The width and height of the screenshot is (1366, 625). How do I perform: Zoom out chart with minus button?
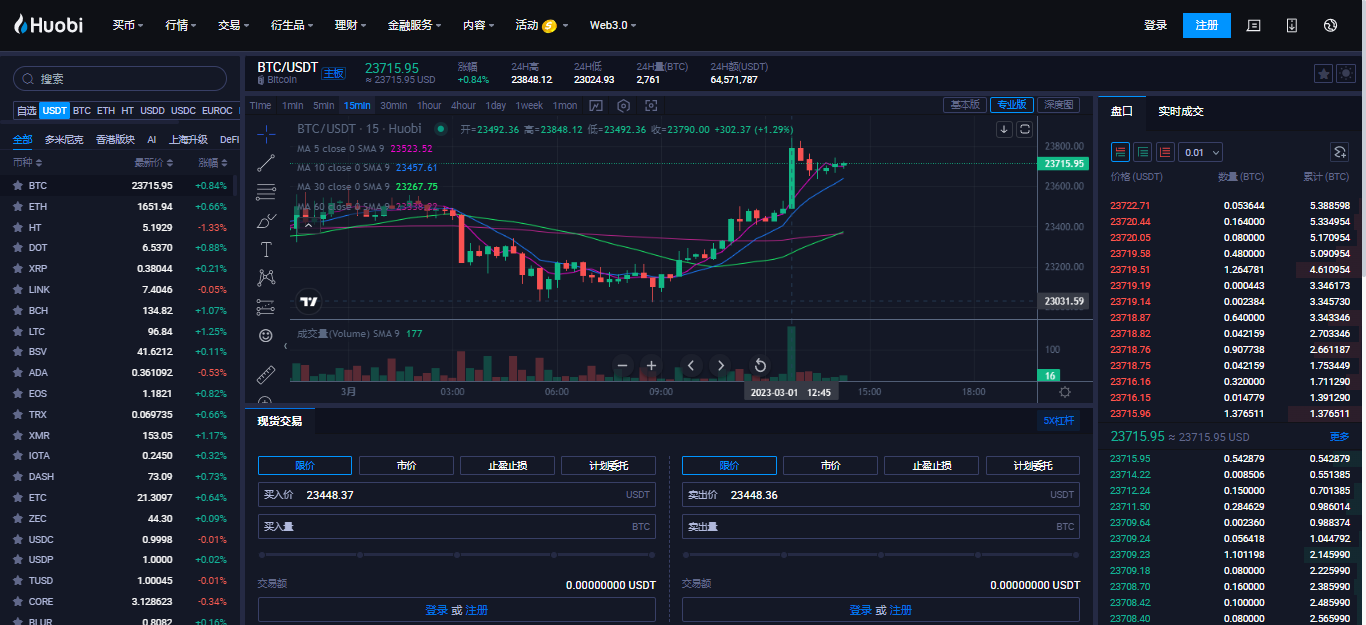click(623, 365)
